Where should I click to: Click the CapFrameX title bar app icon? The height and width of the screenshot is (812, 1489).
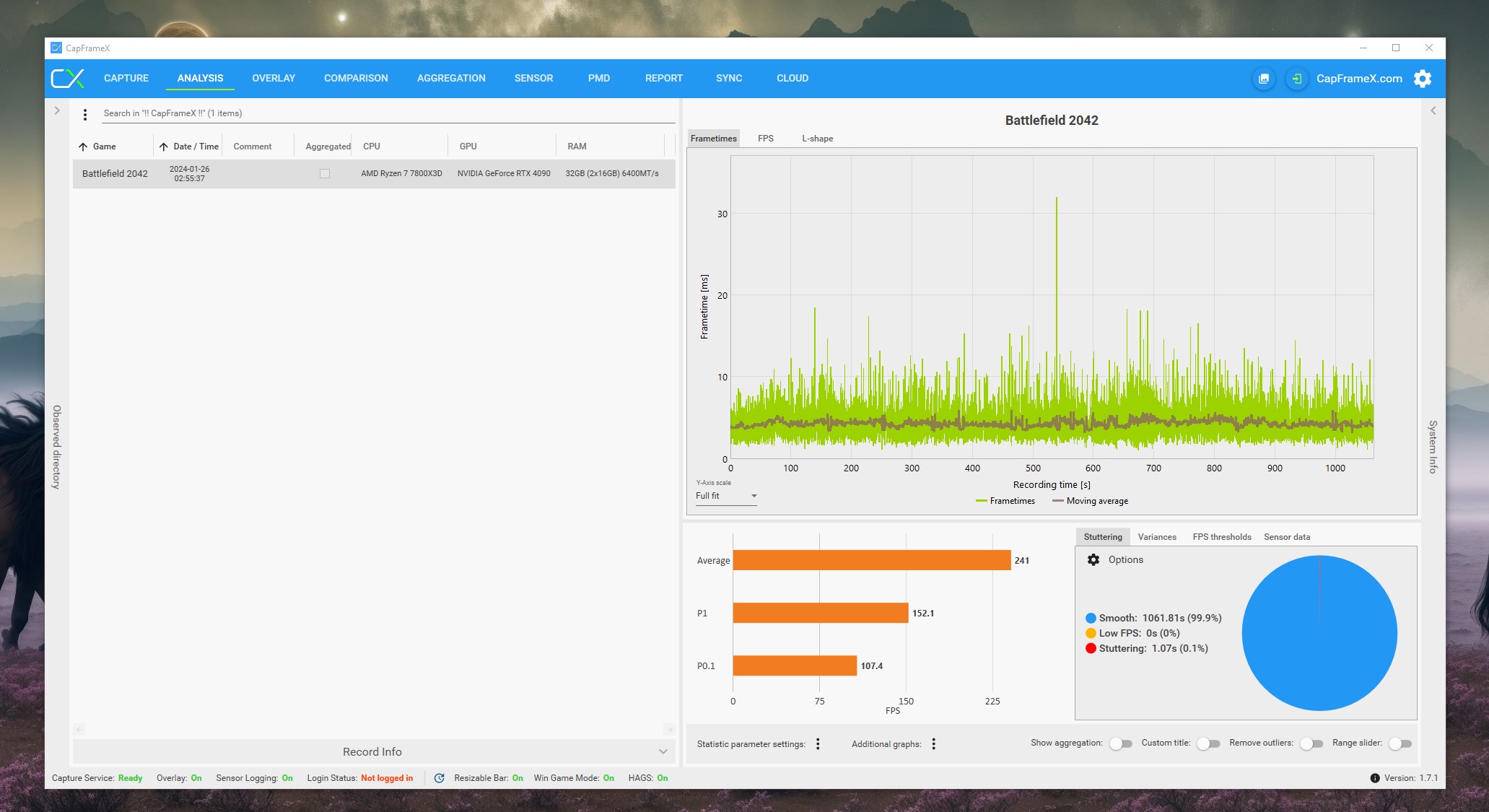point(56,48)
